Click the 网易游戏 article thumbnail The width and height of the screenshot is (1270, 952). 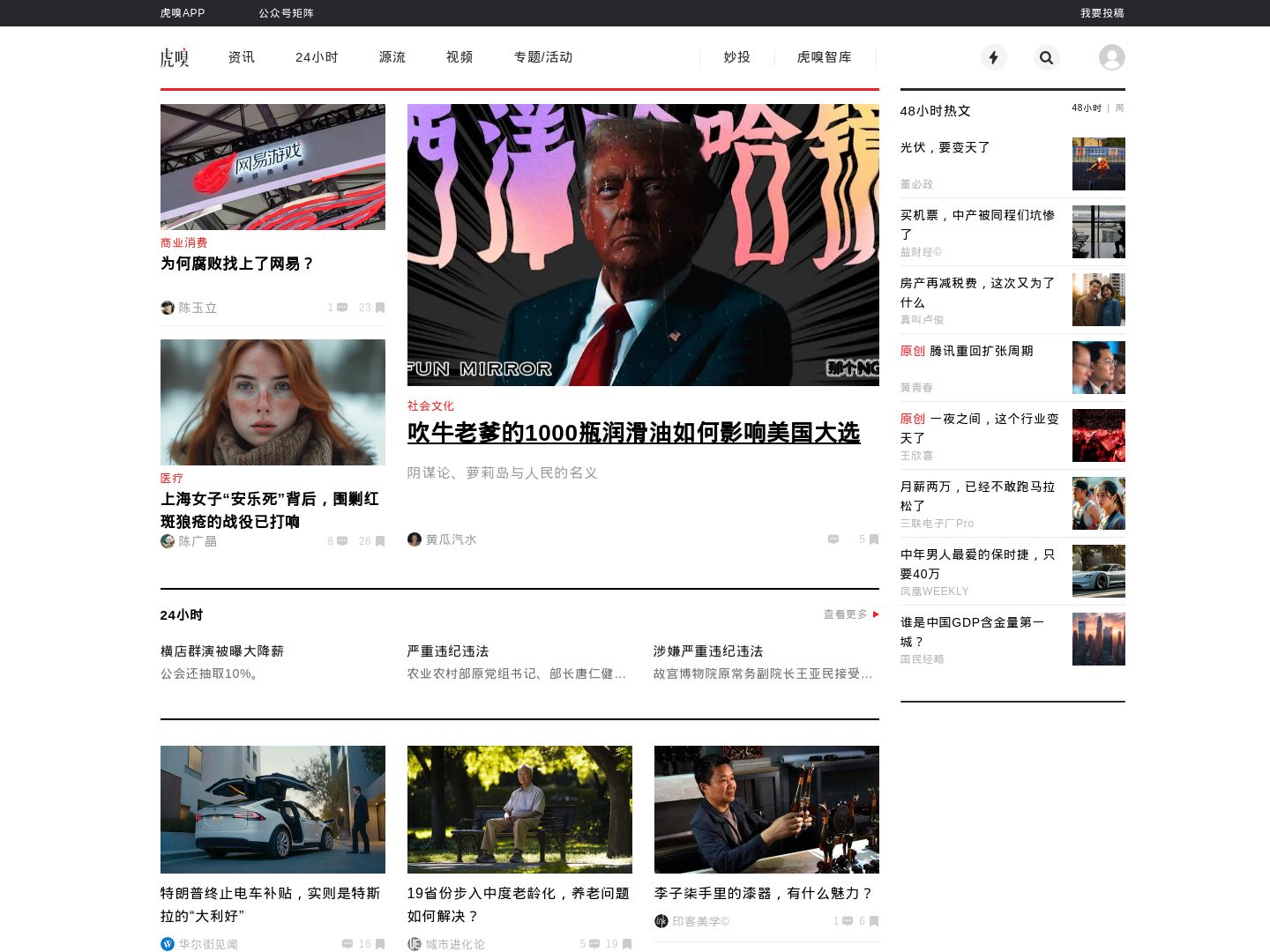[x=273, y=167]
